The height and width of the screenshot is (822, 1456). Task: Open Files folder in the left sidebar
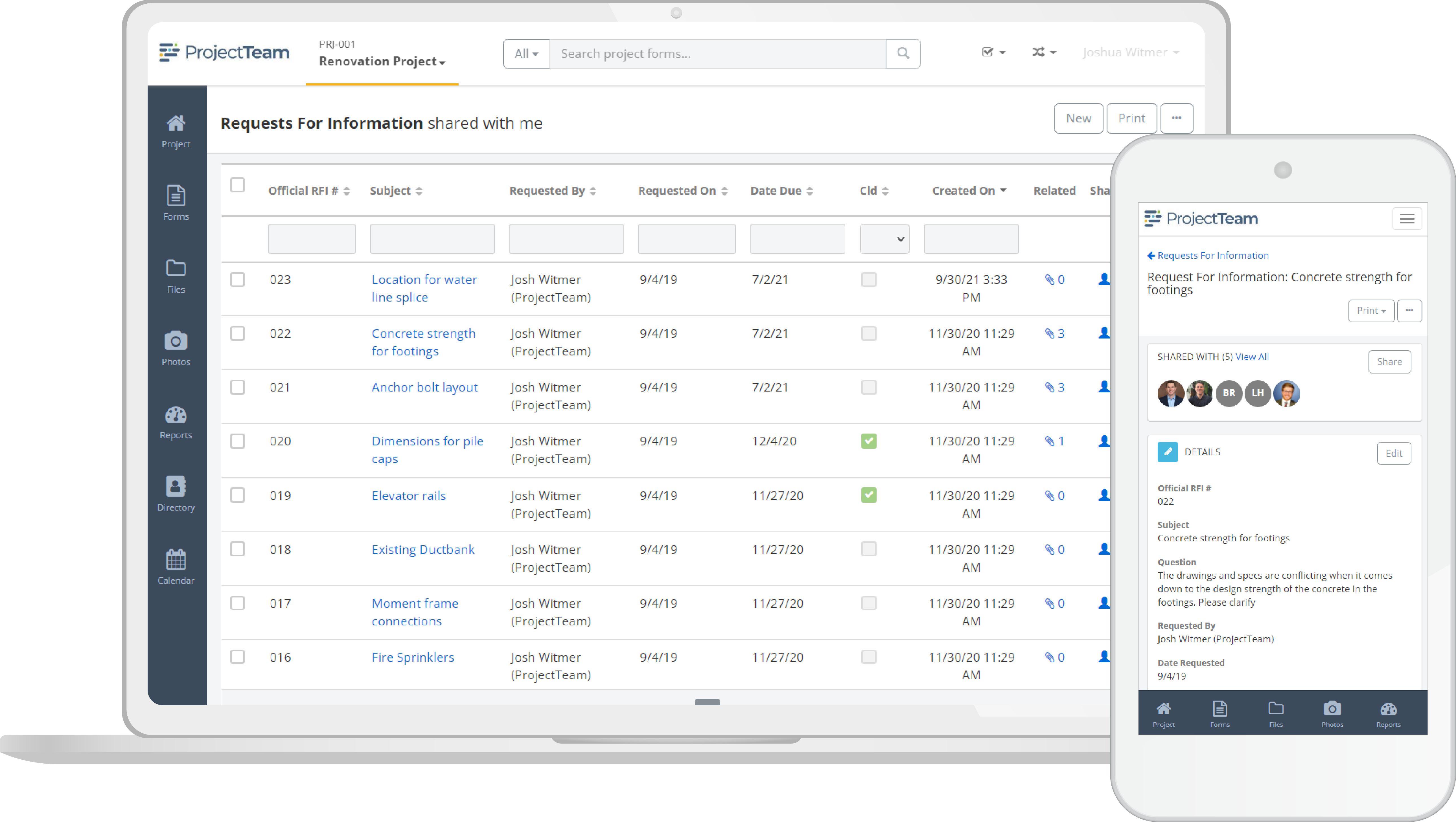[x=176, y=276]
